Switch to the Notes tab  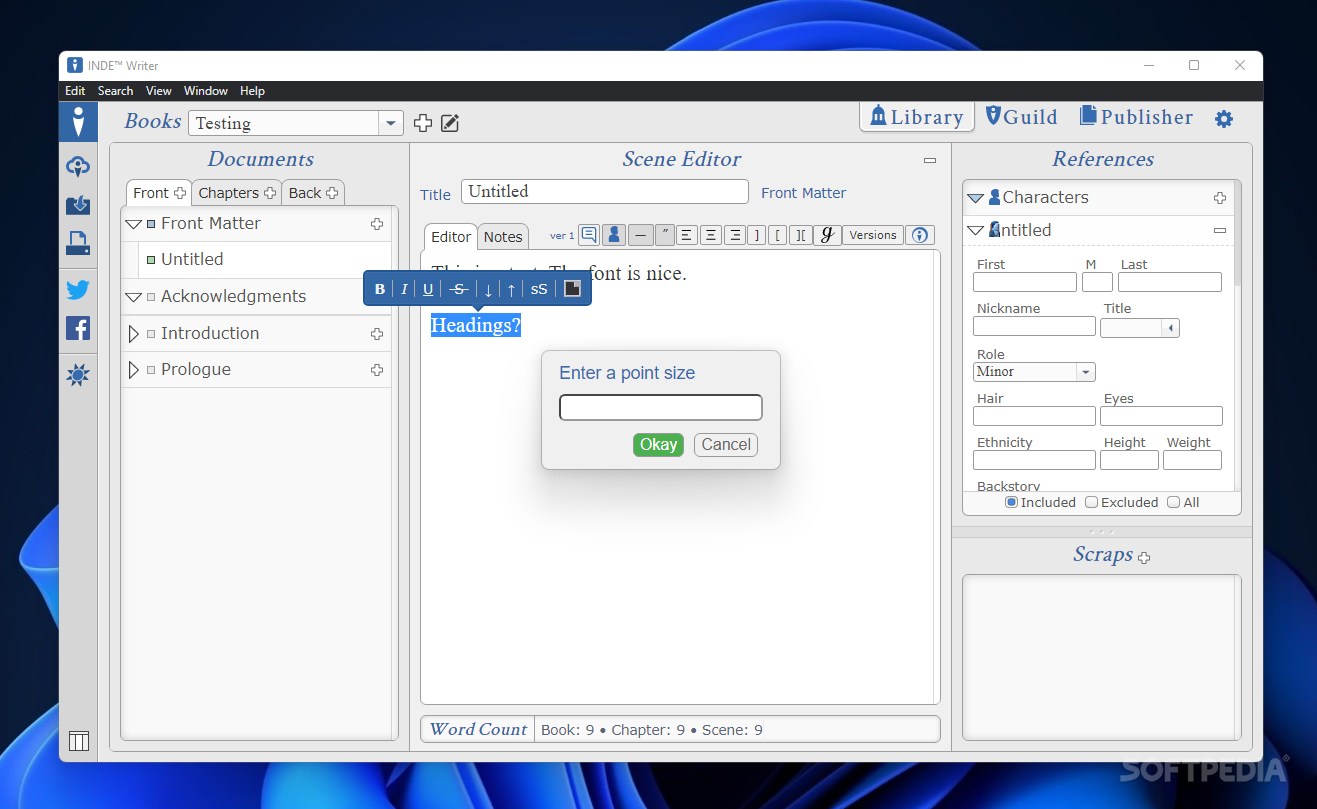click(503, 237)
